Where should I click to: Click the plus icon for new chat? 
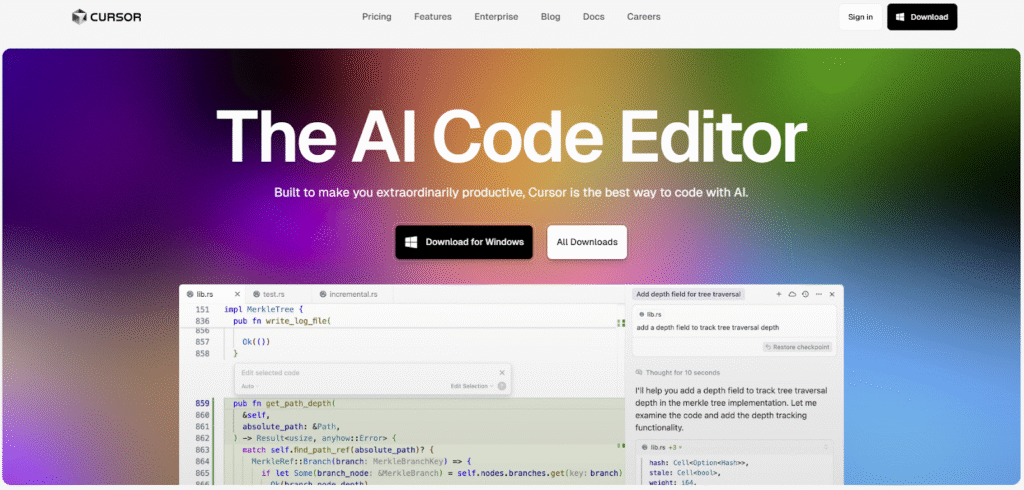pyautogui.click(x=779, y=295)
